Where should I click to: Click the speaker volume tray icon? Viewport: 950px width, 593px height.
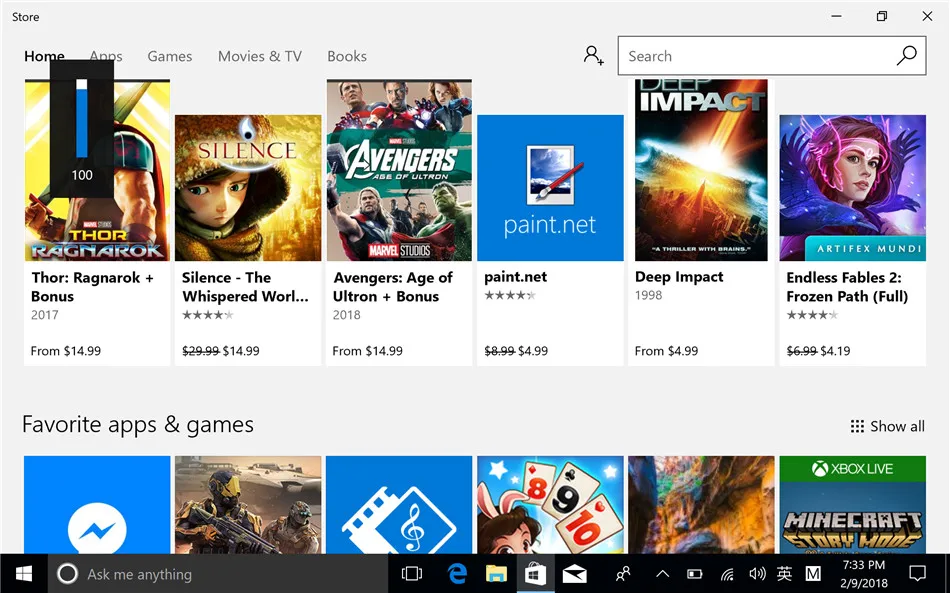tap(757, 574)
